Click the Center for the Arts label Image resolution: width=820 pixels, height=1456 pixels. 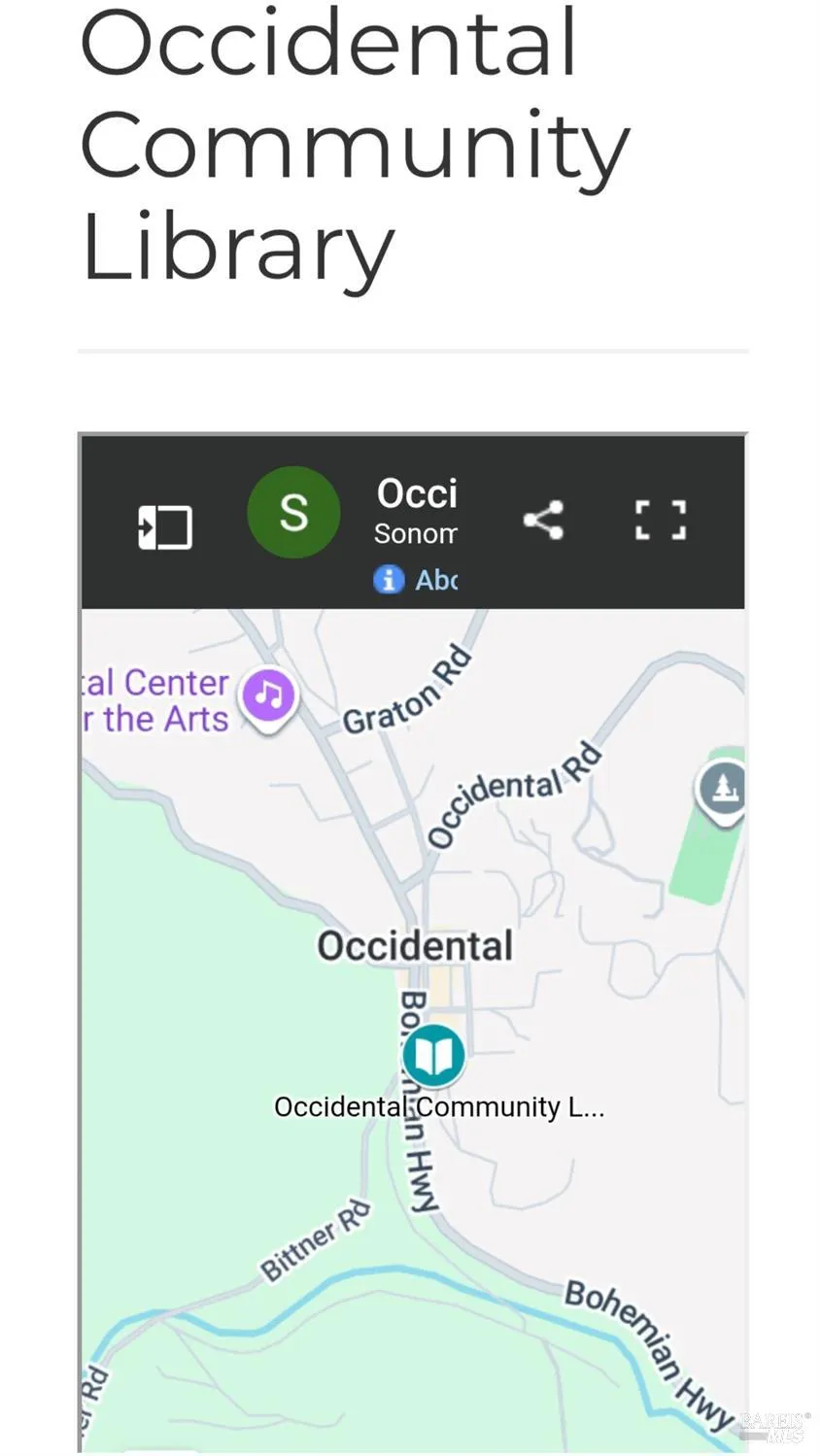pyautogui.click(x=155, y=700)
